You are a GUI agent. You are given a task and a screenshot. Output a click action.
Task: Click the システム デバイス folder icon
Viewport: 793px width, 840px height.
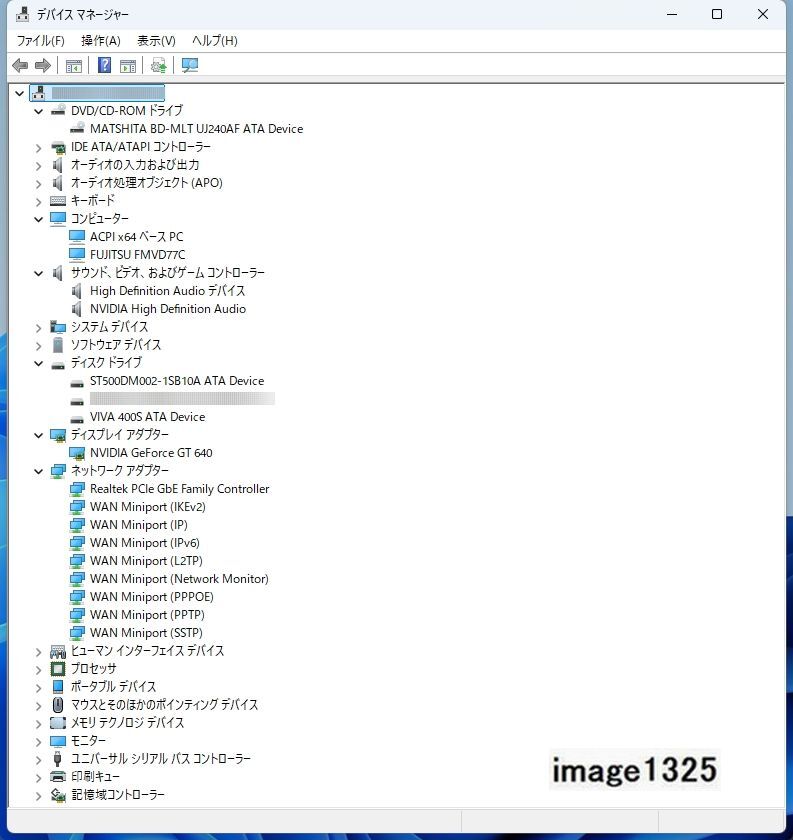pos(58,327)
